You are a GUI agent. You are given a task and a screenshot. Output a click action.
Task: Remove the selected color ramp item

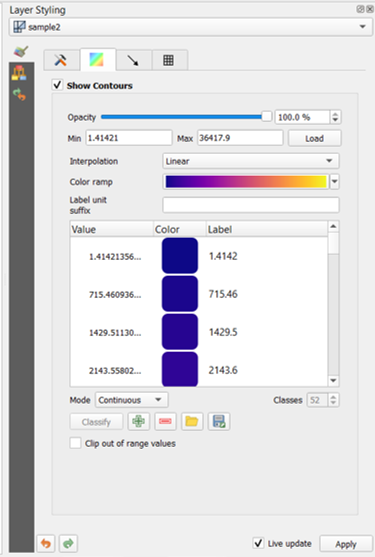pos(165,421)
